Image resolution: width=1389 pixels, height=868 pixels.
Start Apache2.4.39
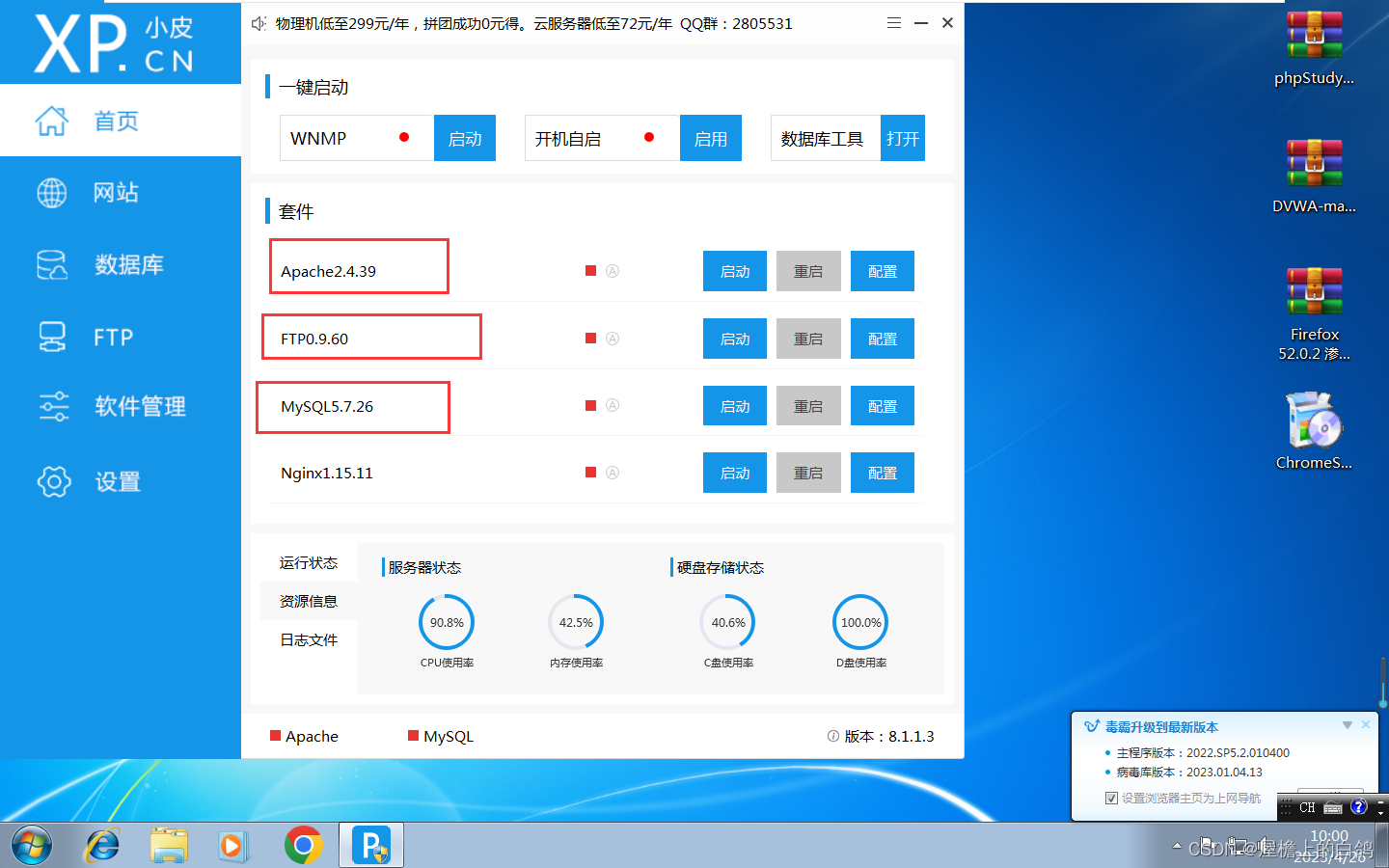[x=735, y=271]
